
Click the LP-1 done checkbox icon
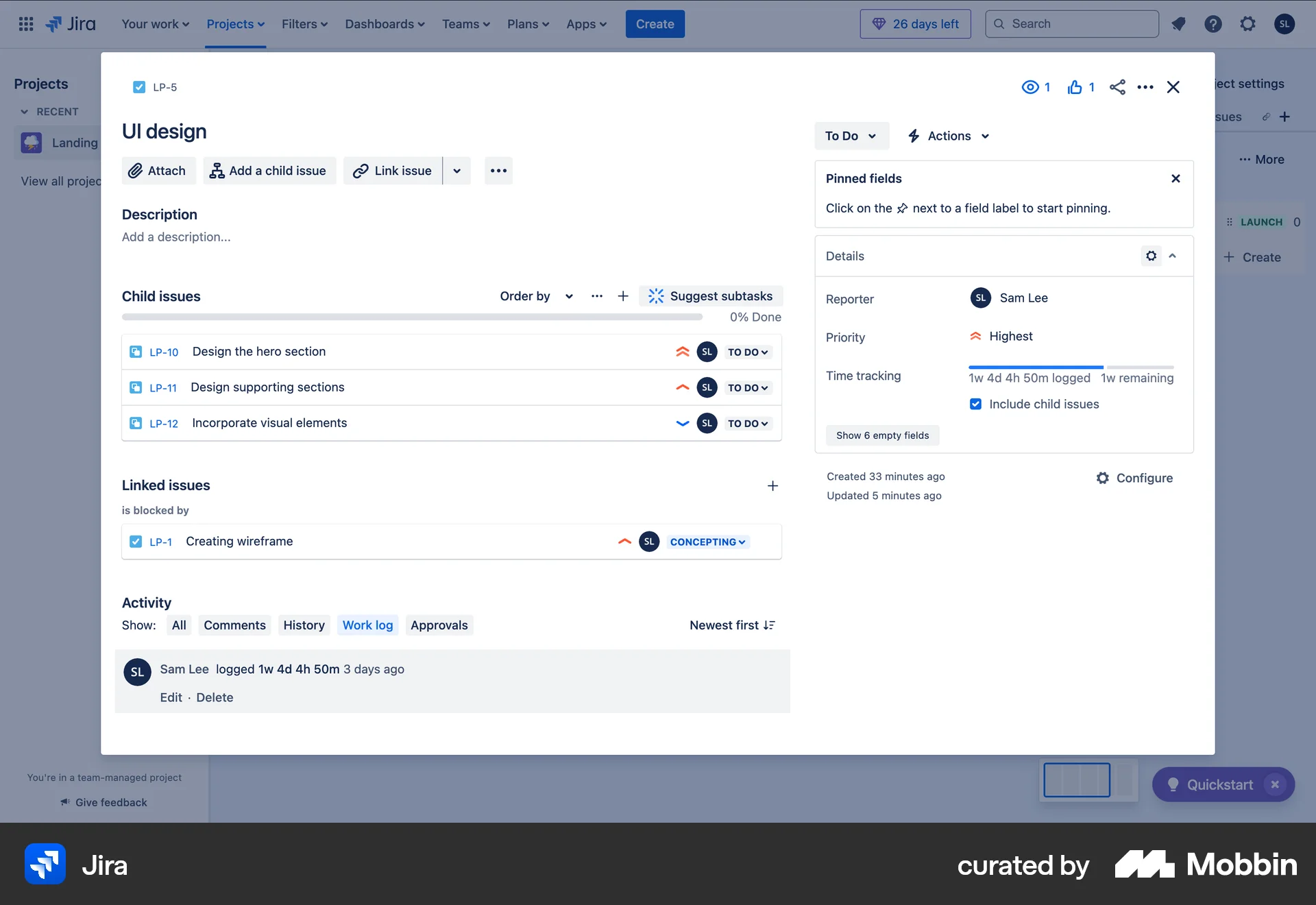(136, 541)
